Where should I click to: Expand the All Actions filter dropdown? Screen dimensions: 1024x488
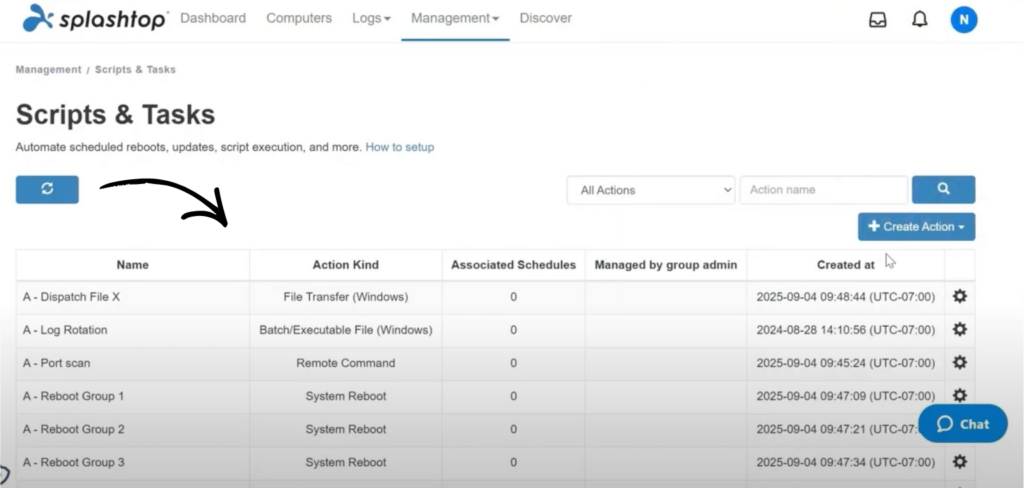(651, 190)
